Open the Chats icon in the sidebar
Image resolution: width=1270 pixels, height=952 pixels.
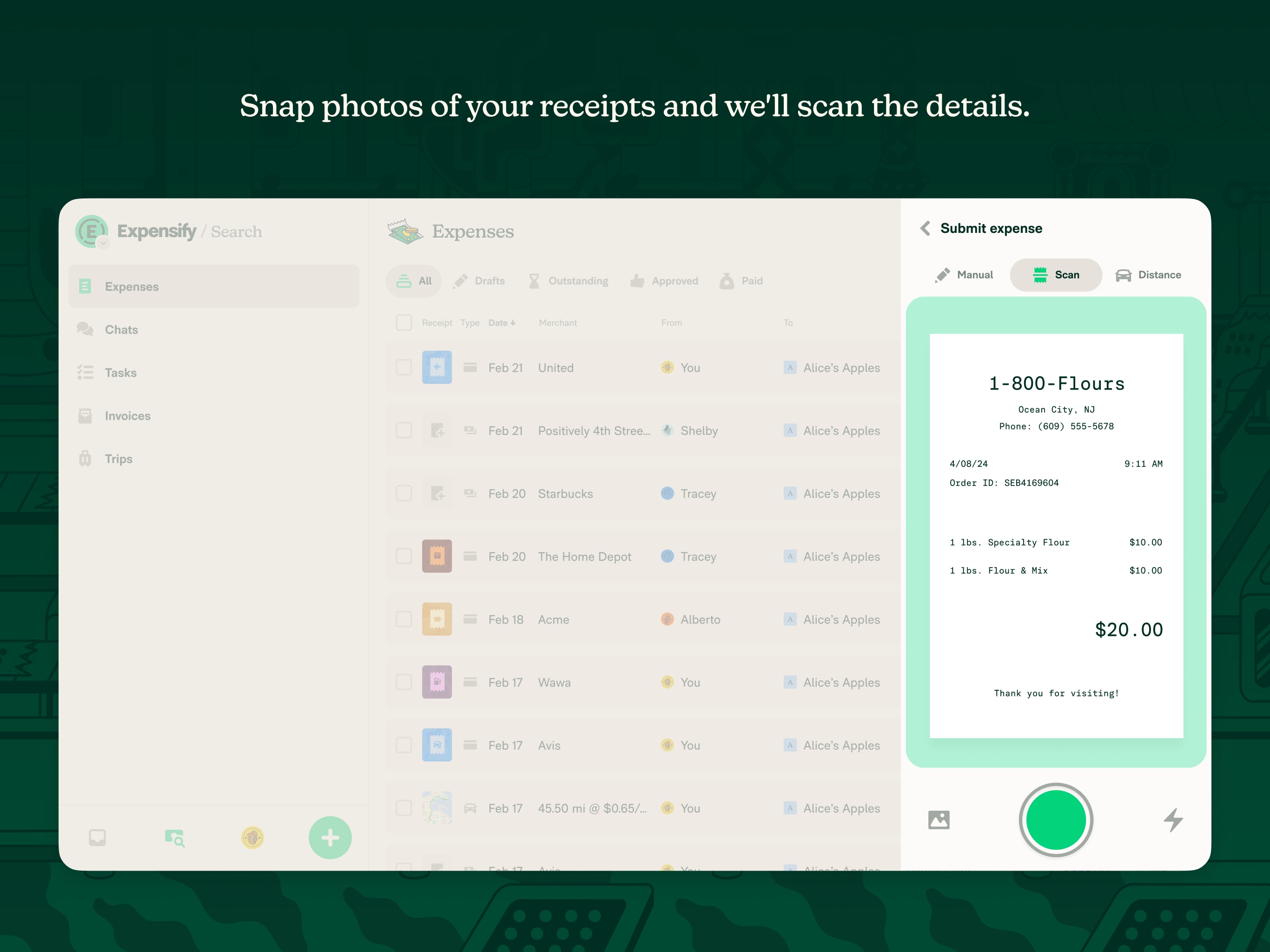[86, 329]
